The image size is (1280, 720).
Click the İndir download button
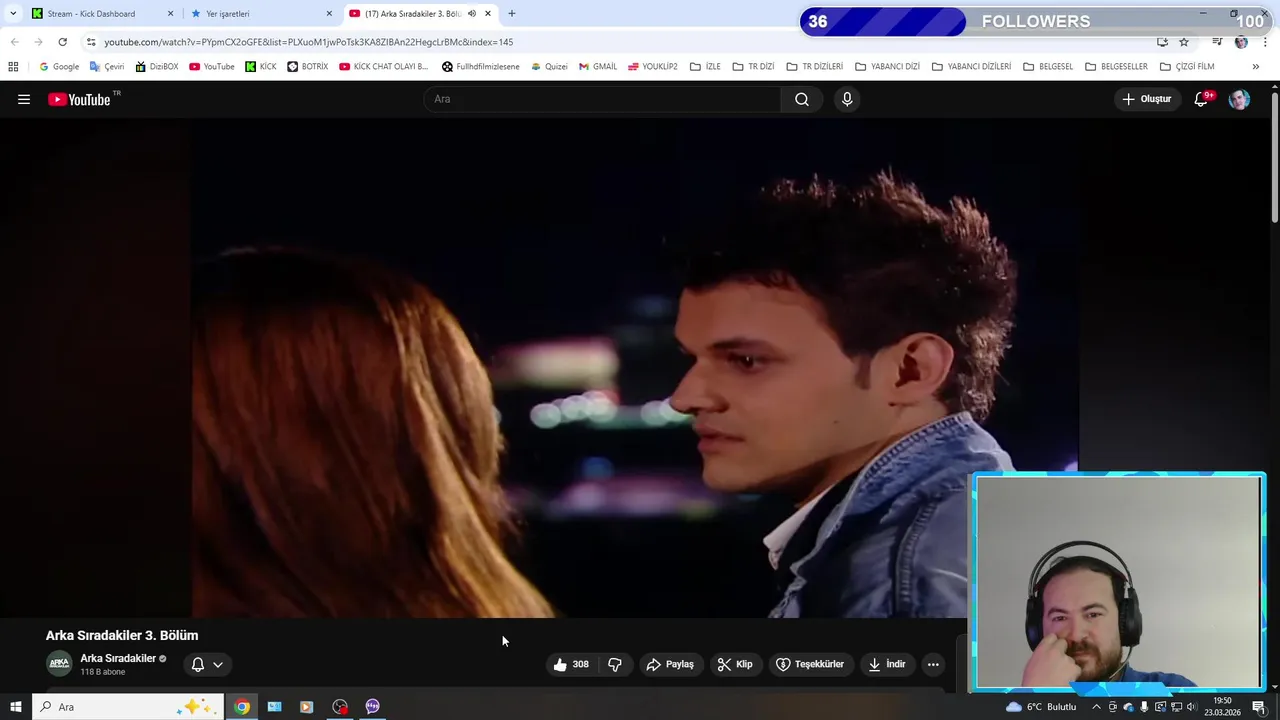click(x=887, y=664)
